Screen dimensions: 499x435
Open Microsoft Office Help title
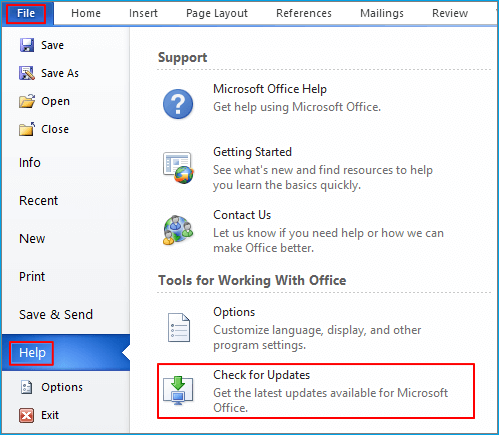coord(270,89)
